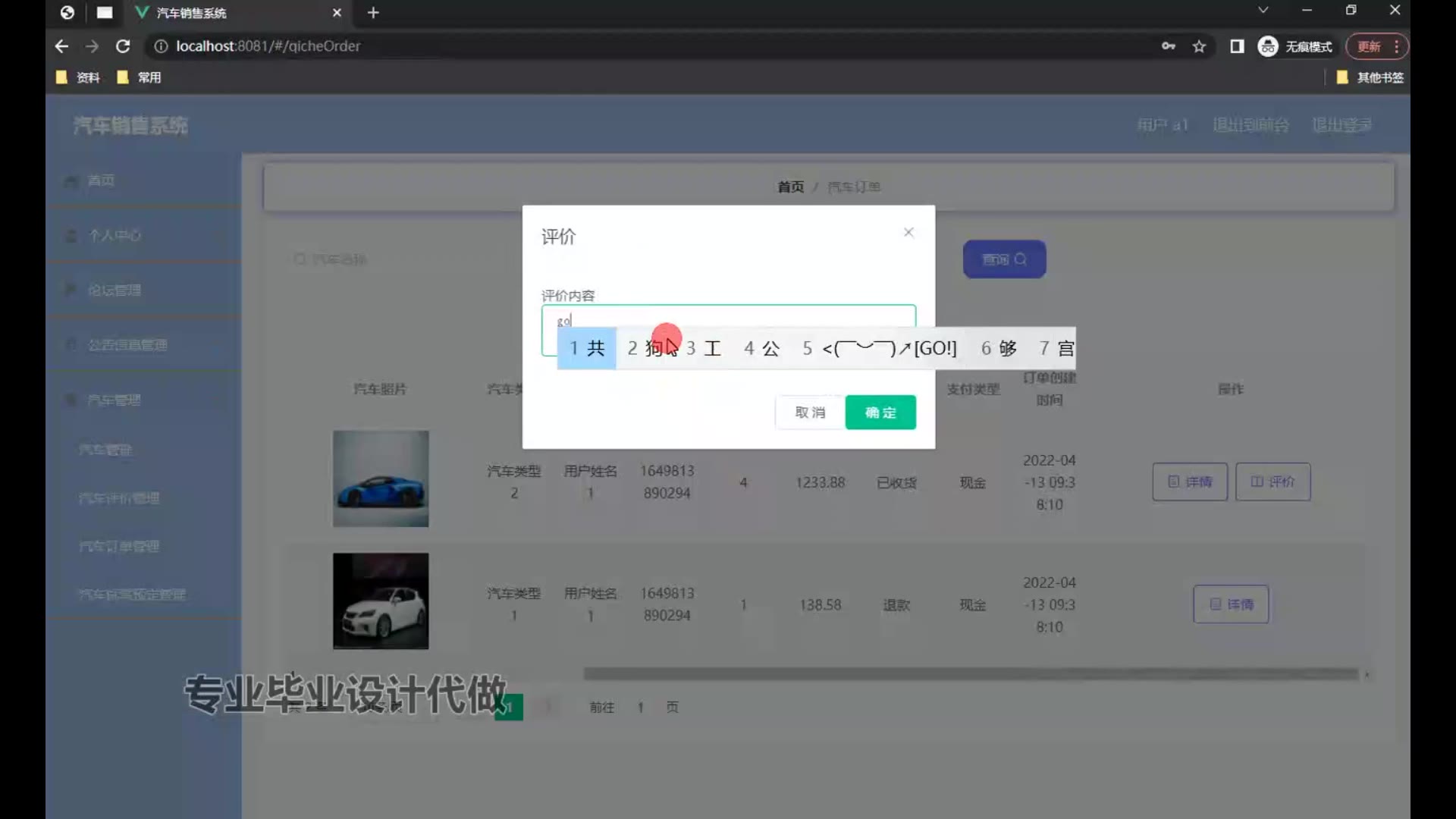
Task: Open the 资料 bookmarks folder
Action: click(x=78, y=77)
